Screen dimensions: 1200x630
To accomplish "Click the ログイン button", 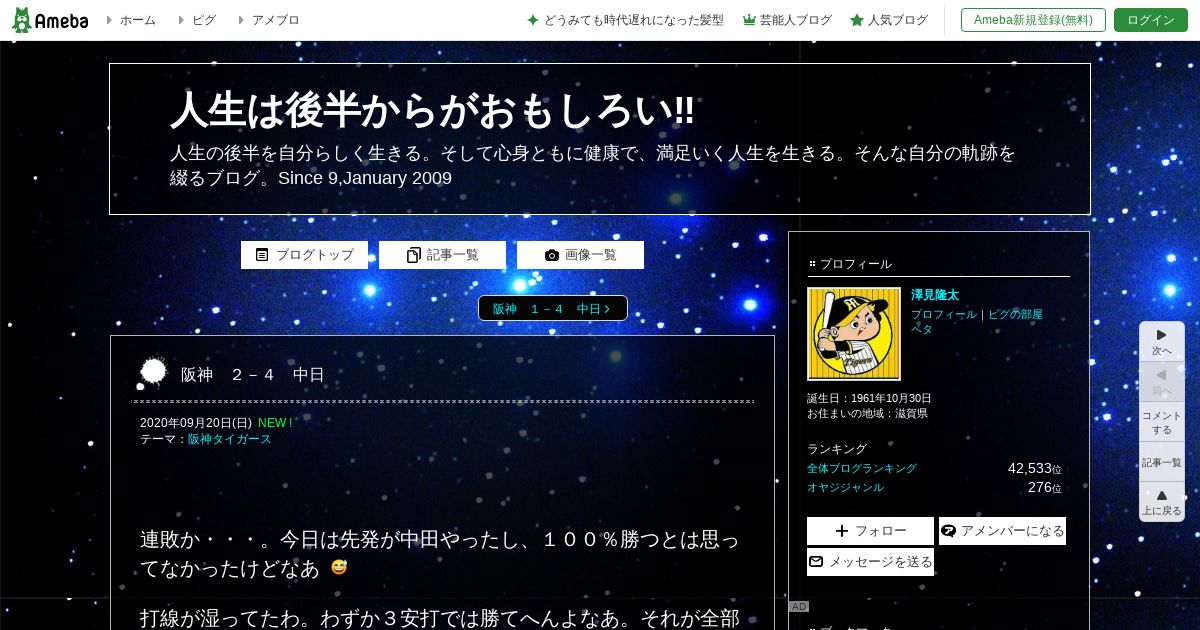I will point(1151,20).
